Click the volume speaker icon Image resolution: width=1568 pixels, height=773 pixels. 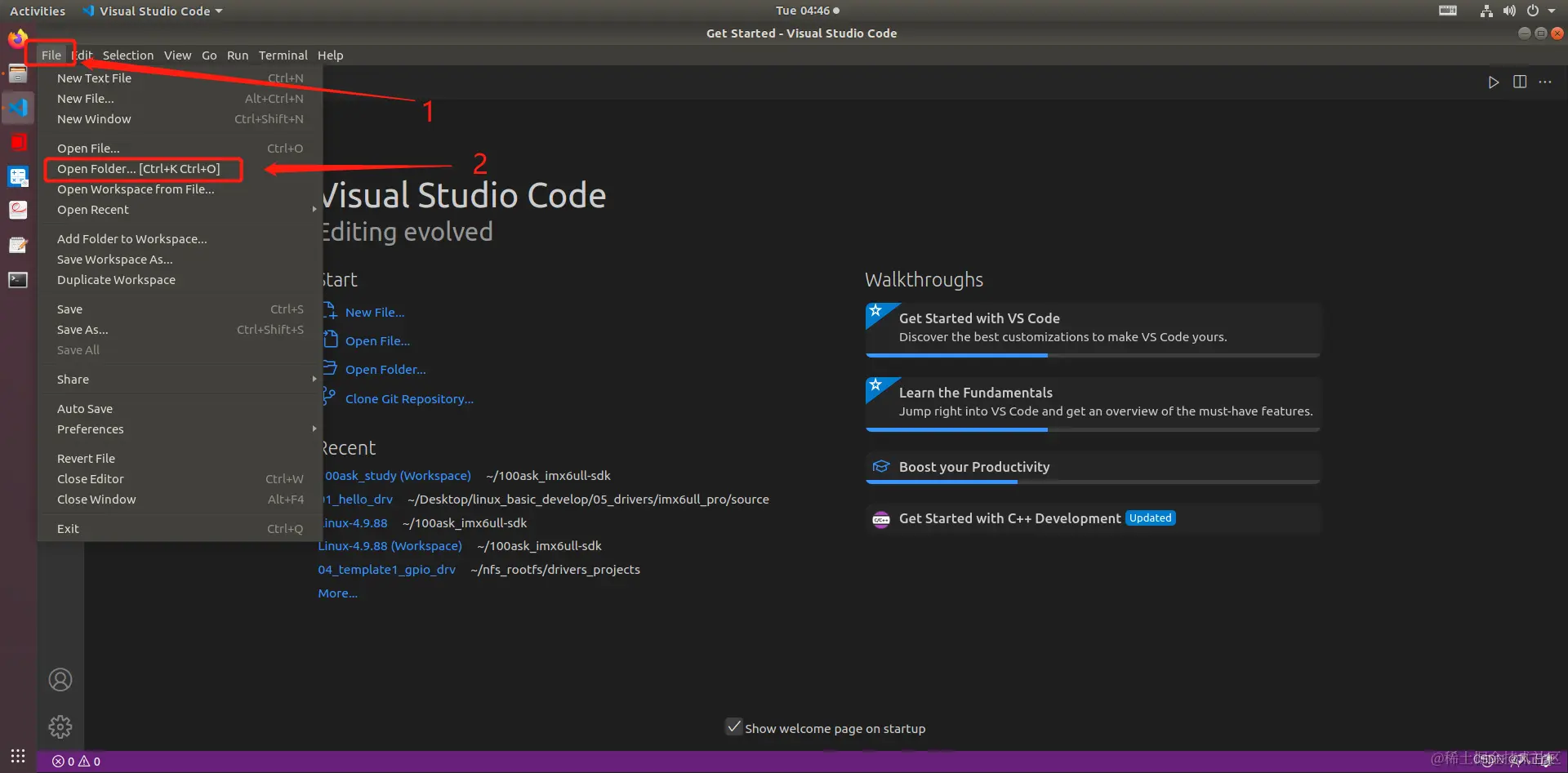(x=1509, y=11)
